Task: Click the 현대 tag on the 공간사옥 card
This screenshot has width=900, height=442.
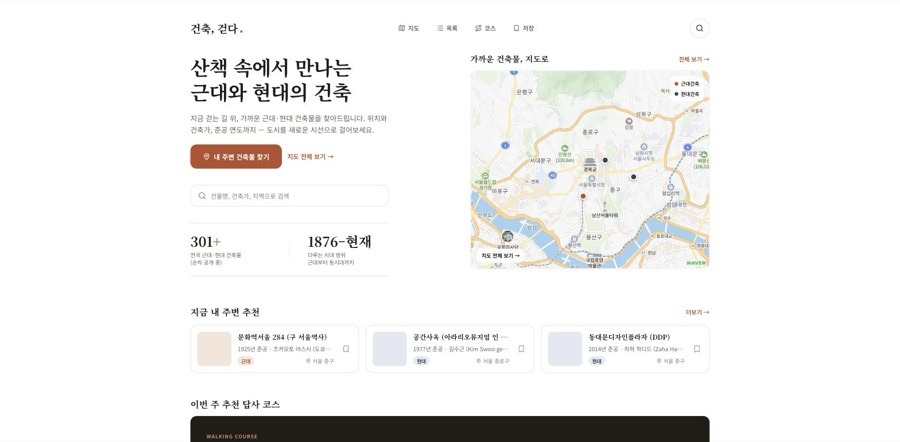Action: tap(421, 361)
